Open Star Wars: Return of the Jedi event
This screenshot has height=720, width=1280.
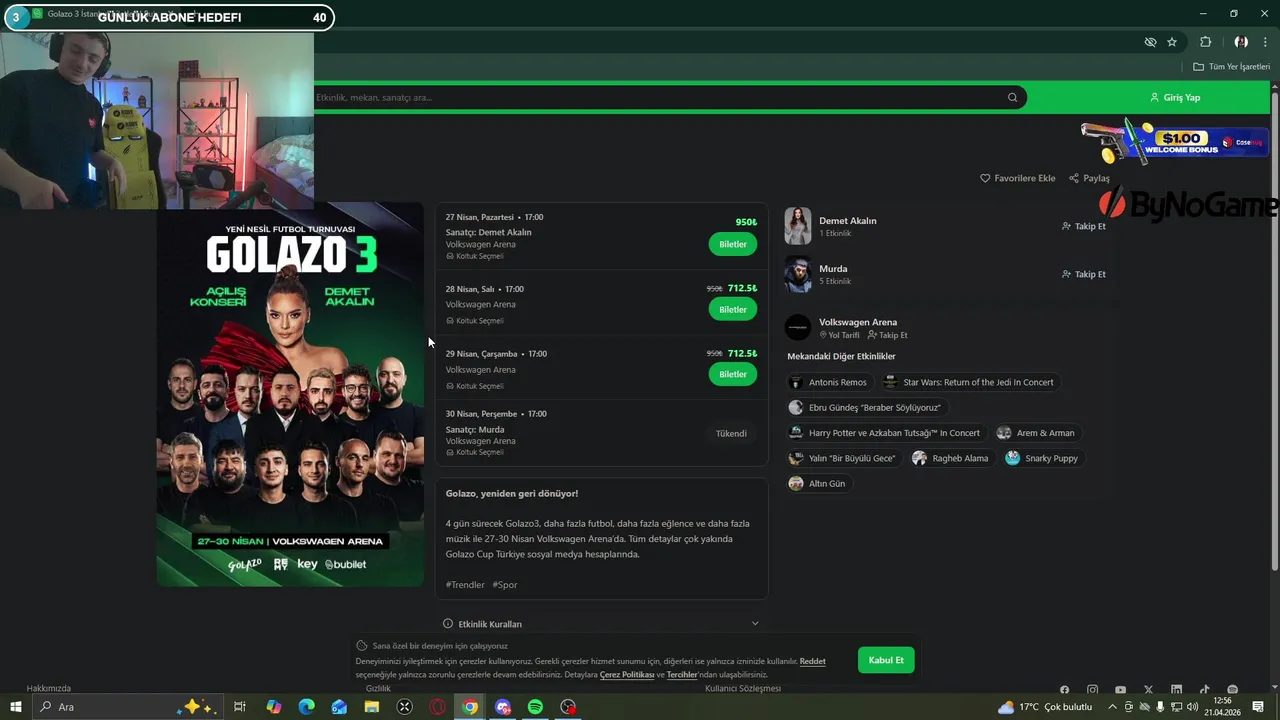[969, 382]
